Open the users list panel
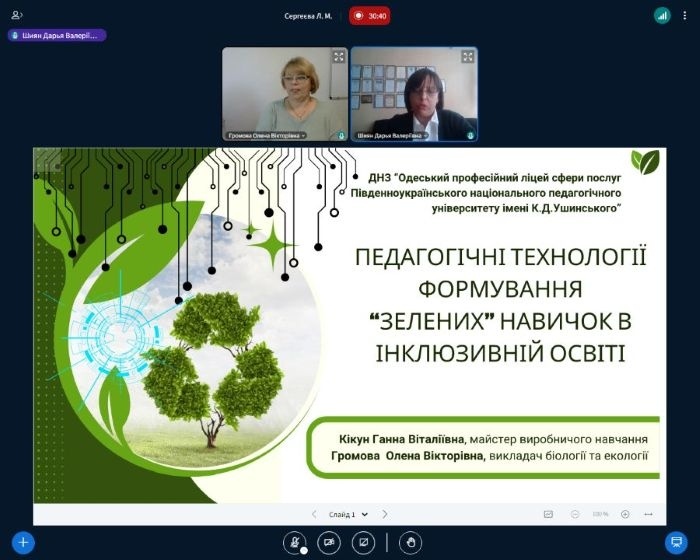Viewport: 700px width, 560px height. pos(17,15)
